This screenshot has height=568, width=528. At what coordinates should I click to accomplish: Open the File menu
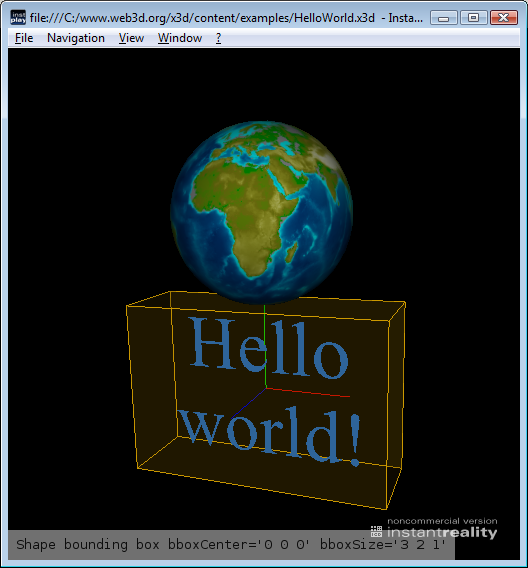[x=24, y=38]
